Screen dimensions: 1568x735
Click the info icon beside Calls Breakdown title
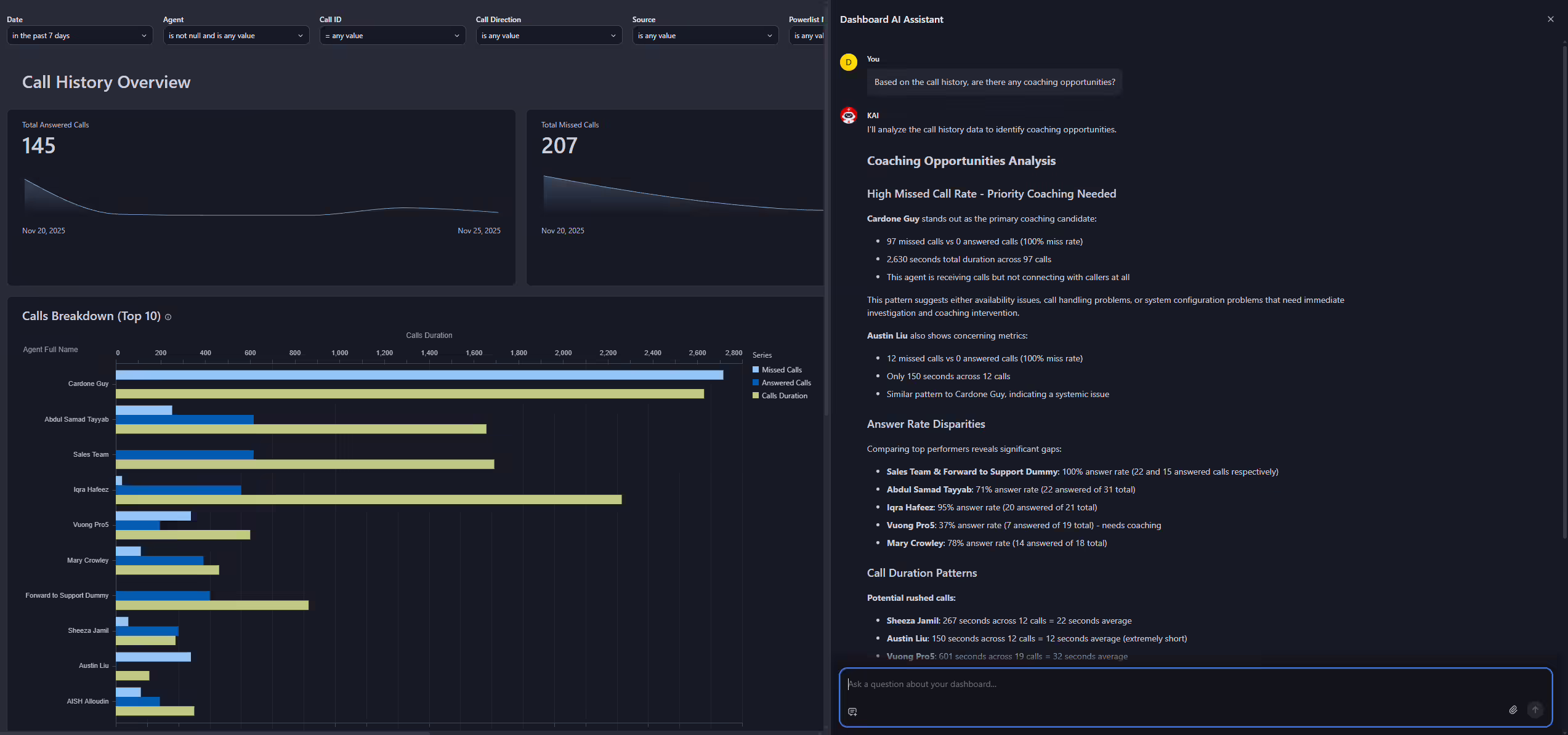tap(168, 316)
